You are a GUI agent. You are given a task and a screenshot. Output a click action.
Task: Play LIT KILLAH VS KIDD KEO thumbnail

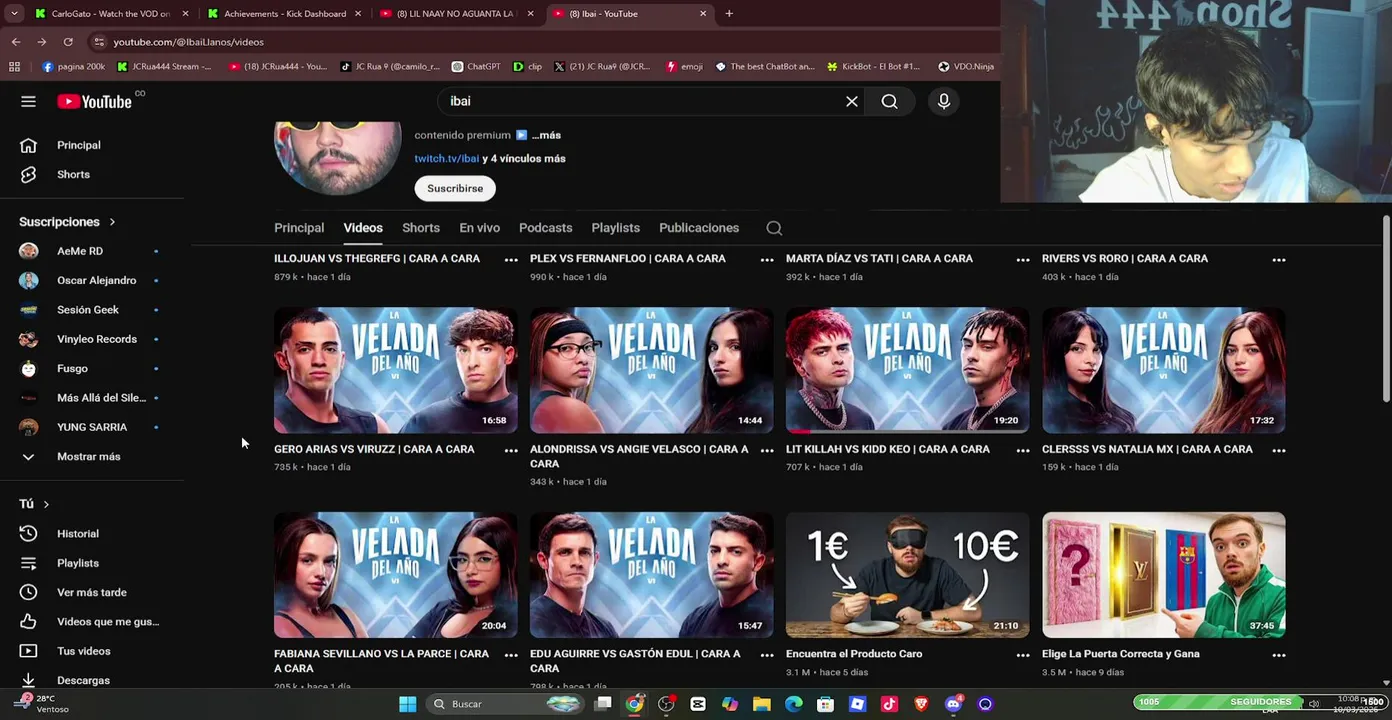(x=908, y=370)
